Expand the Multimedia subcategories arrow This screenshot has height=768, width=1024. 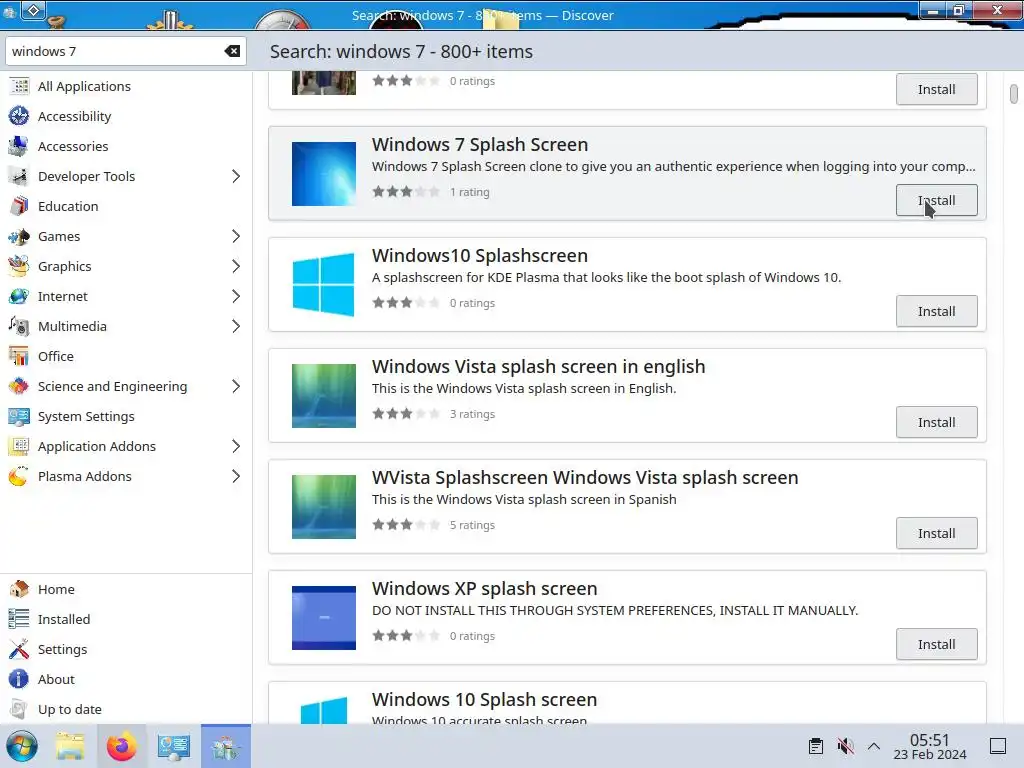(x=236, y=327)
